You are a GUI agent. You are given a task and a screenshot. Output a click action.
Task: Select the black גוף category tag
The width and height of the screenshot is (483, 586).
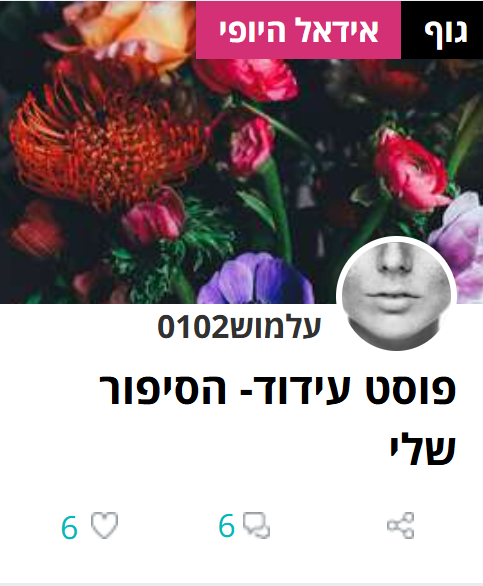[442, 30]
